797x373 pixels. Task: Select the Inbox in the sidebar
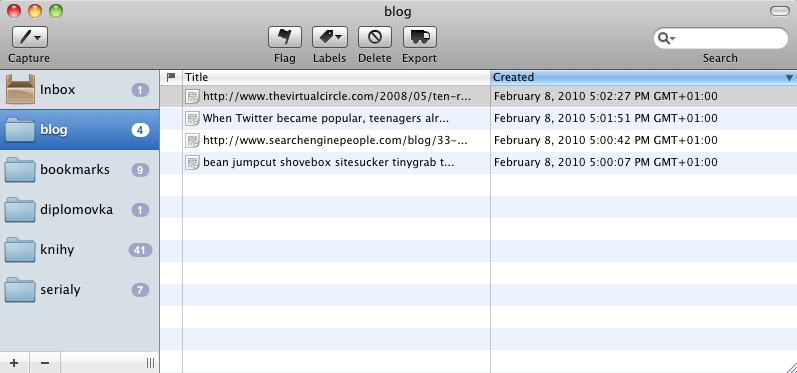[80, 90]
